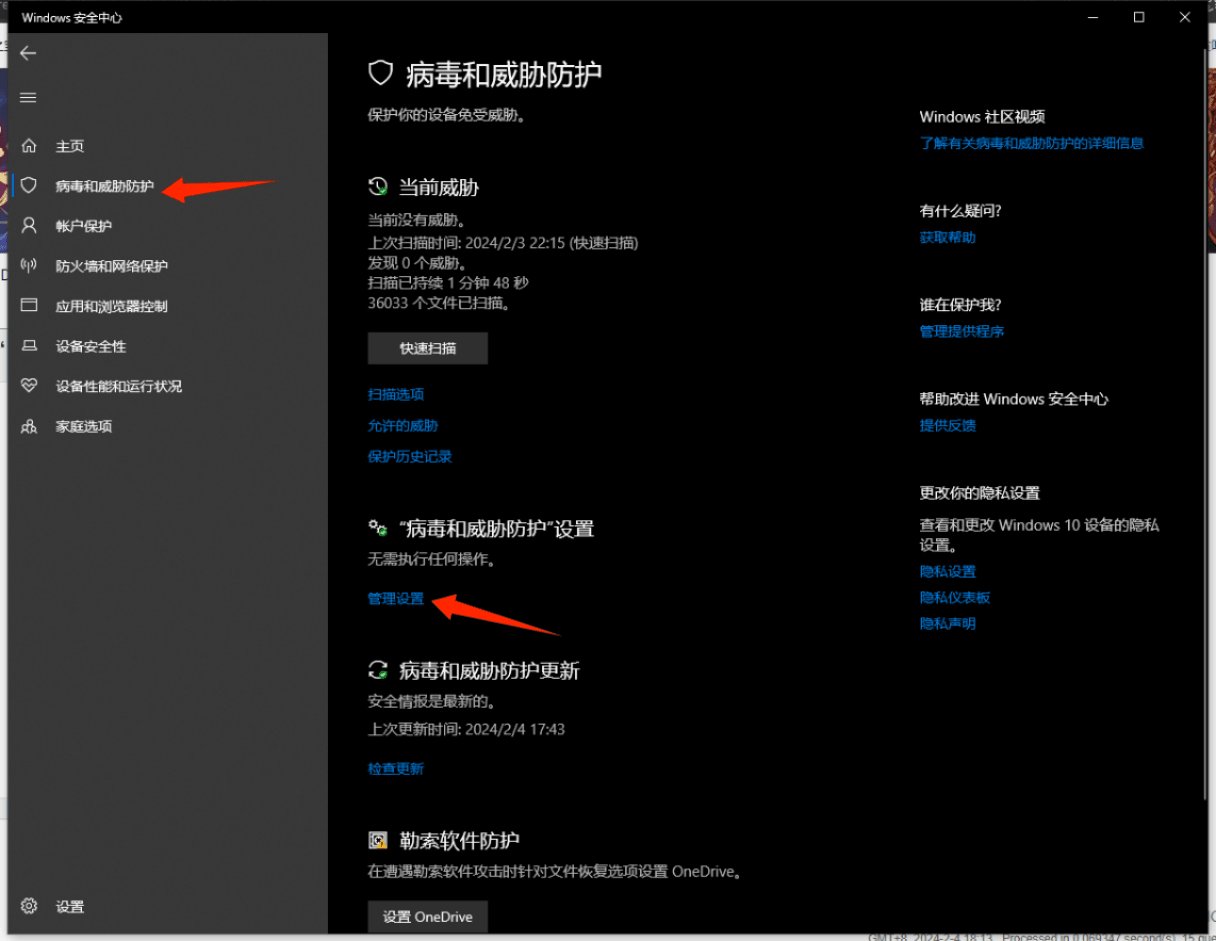Minimize the Windows 安全中心 window
Viewport: 1216px width, 941px height.
pyautogui.click(x=1093, y=17)
